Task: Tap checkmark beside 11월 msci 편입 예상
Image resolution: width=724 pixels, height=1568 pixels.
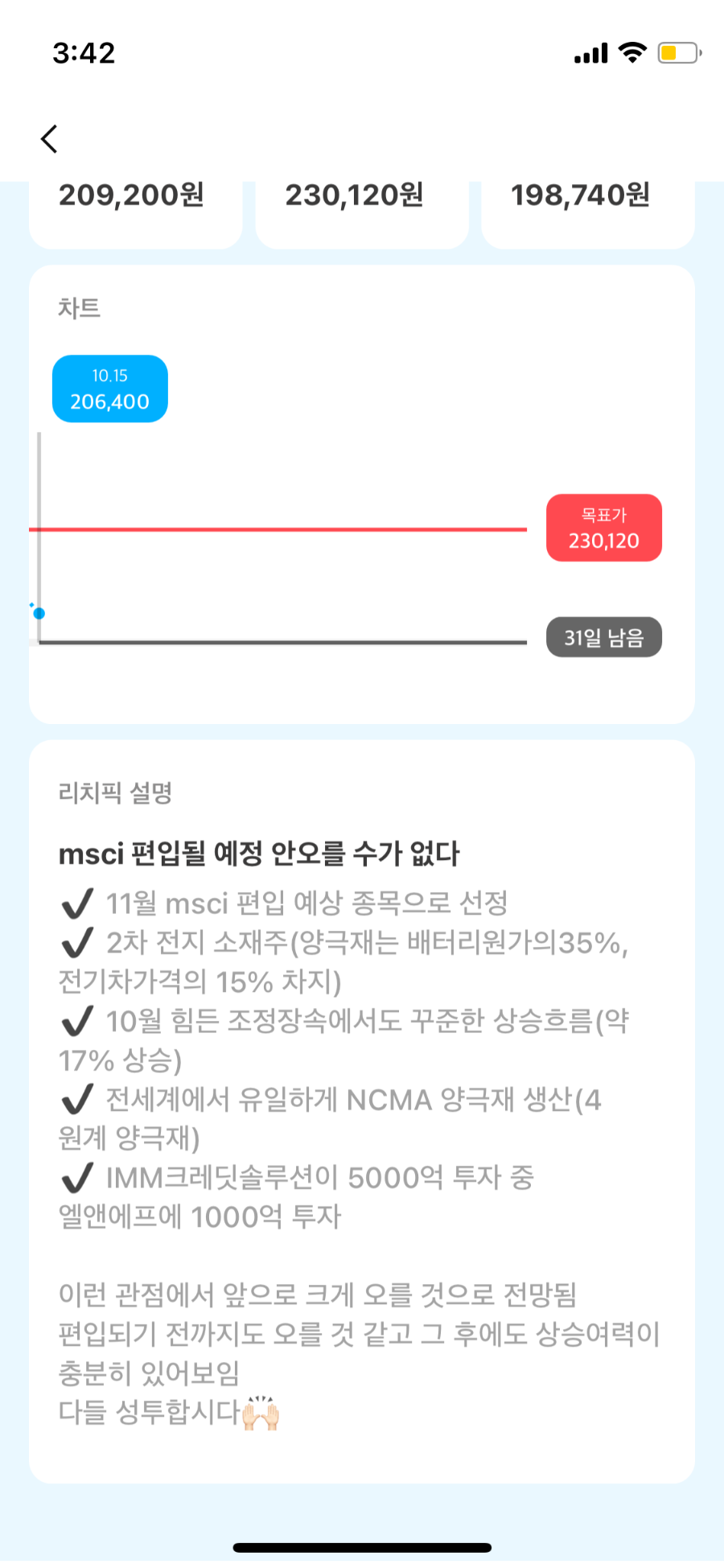Action: pos(77,904)
